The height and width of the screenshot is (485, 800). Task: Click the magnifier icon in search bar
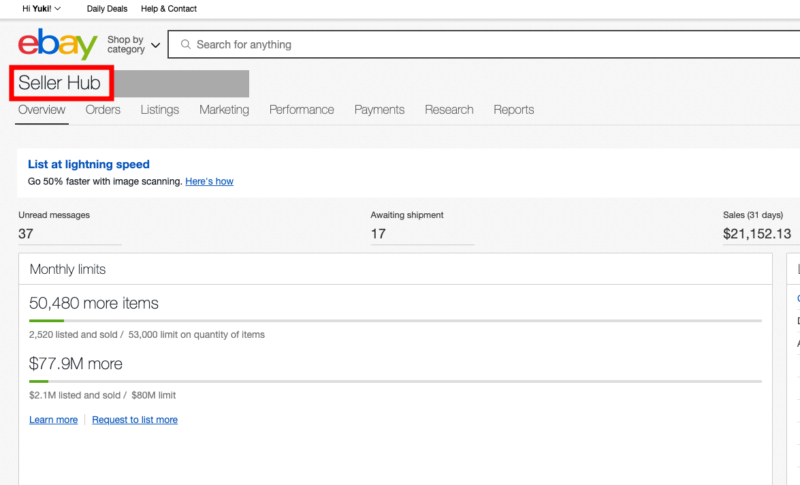pyautogui.click(x=186, y=45)
